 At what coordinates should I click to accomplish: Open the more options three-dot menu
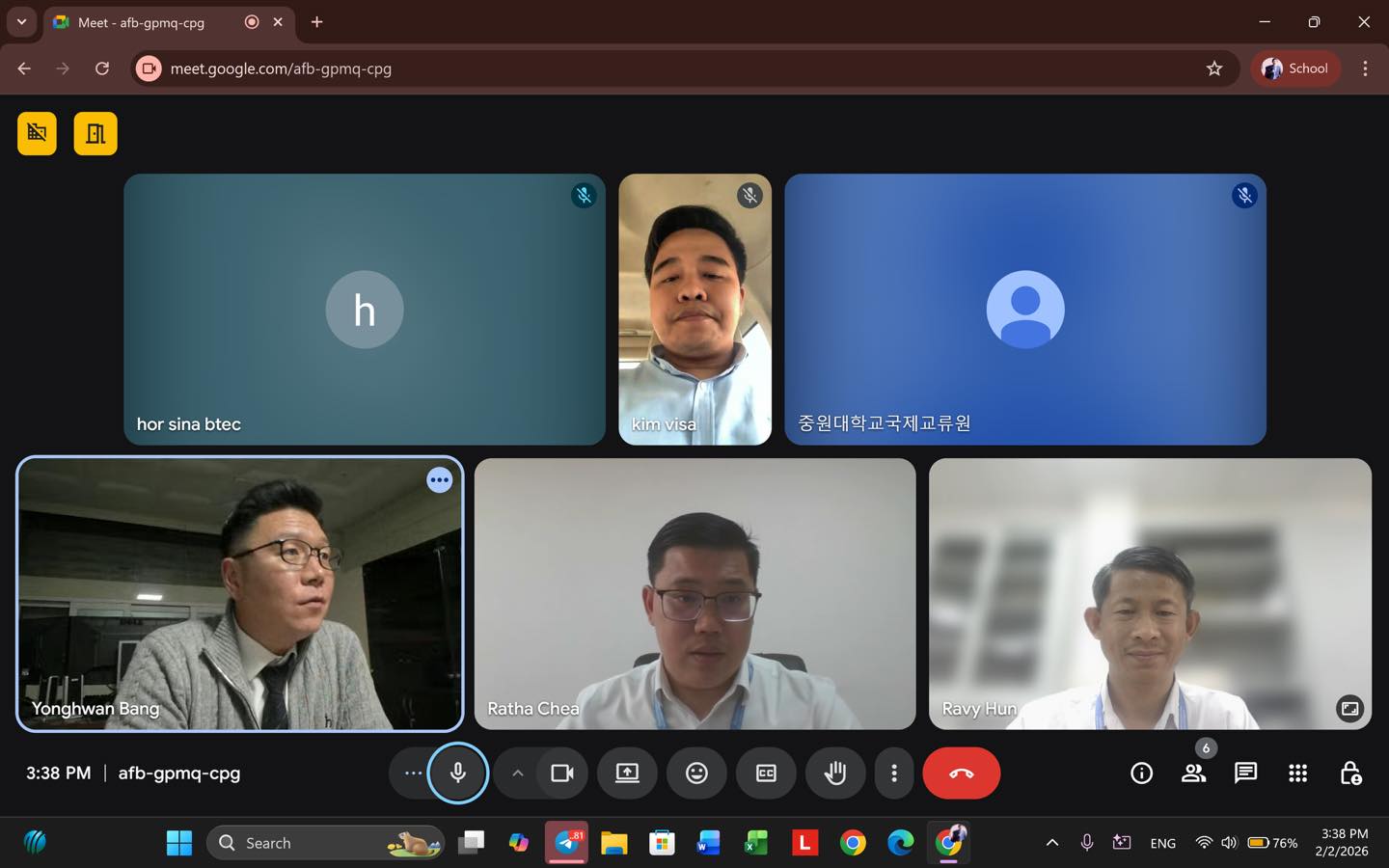coord(894,773)
